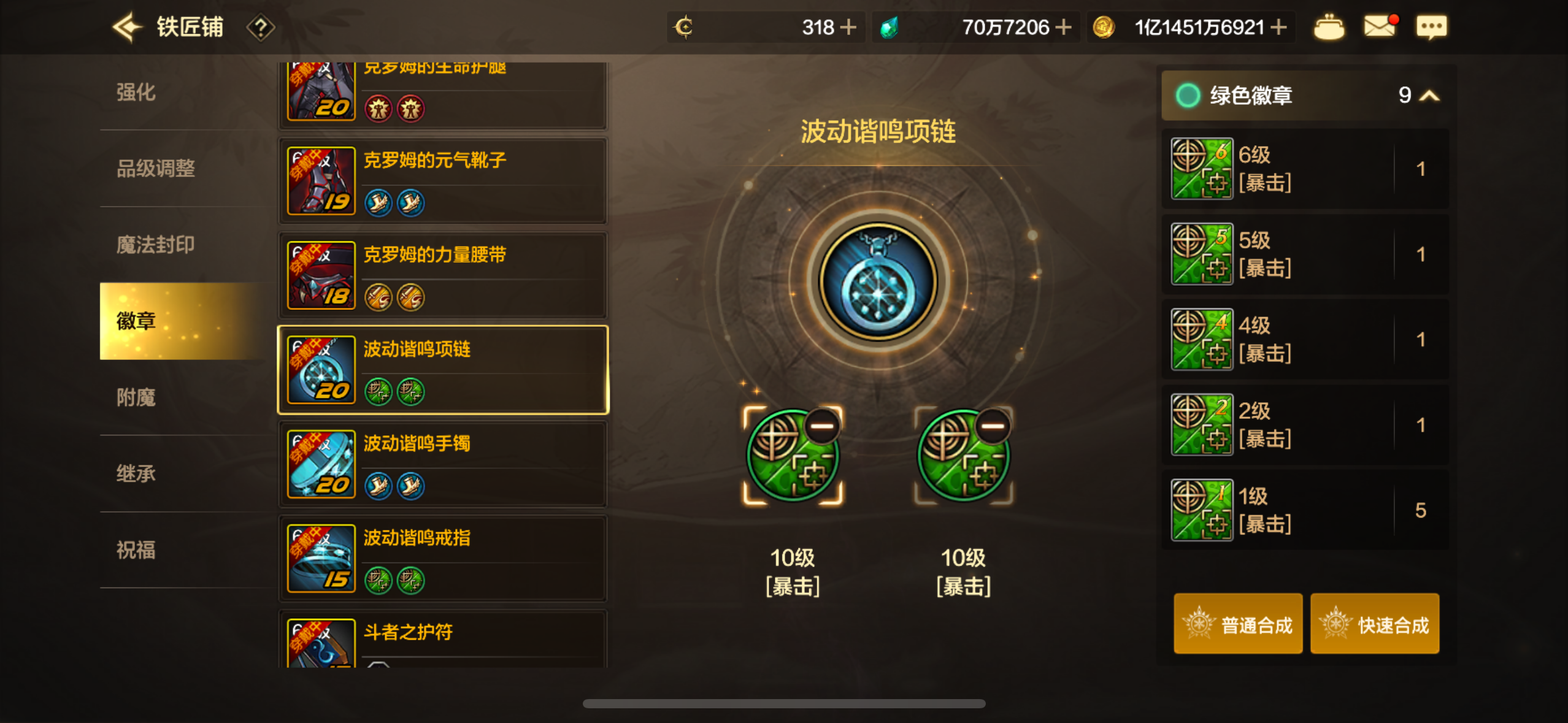Click the 普通合成 button
The image size is (1568, 723).
[x=1238, y=624]
